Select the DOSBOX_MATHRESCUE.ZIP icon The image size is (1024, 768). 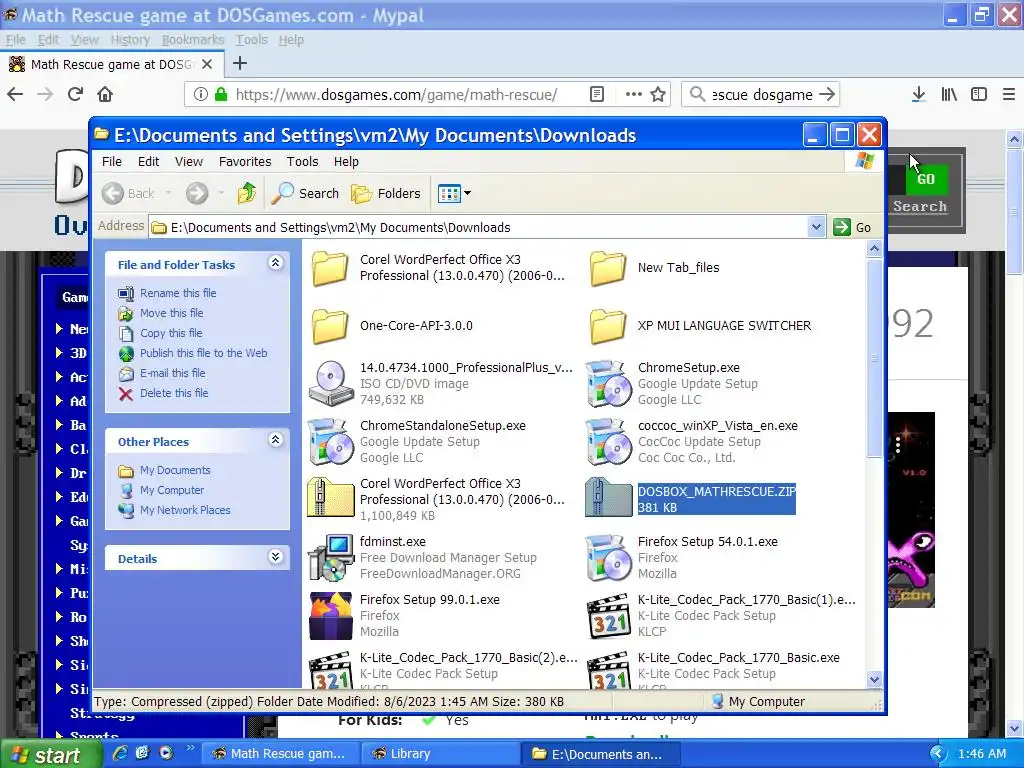tap(609, 498)
